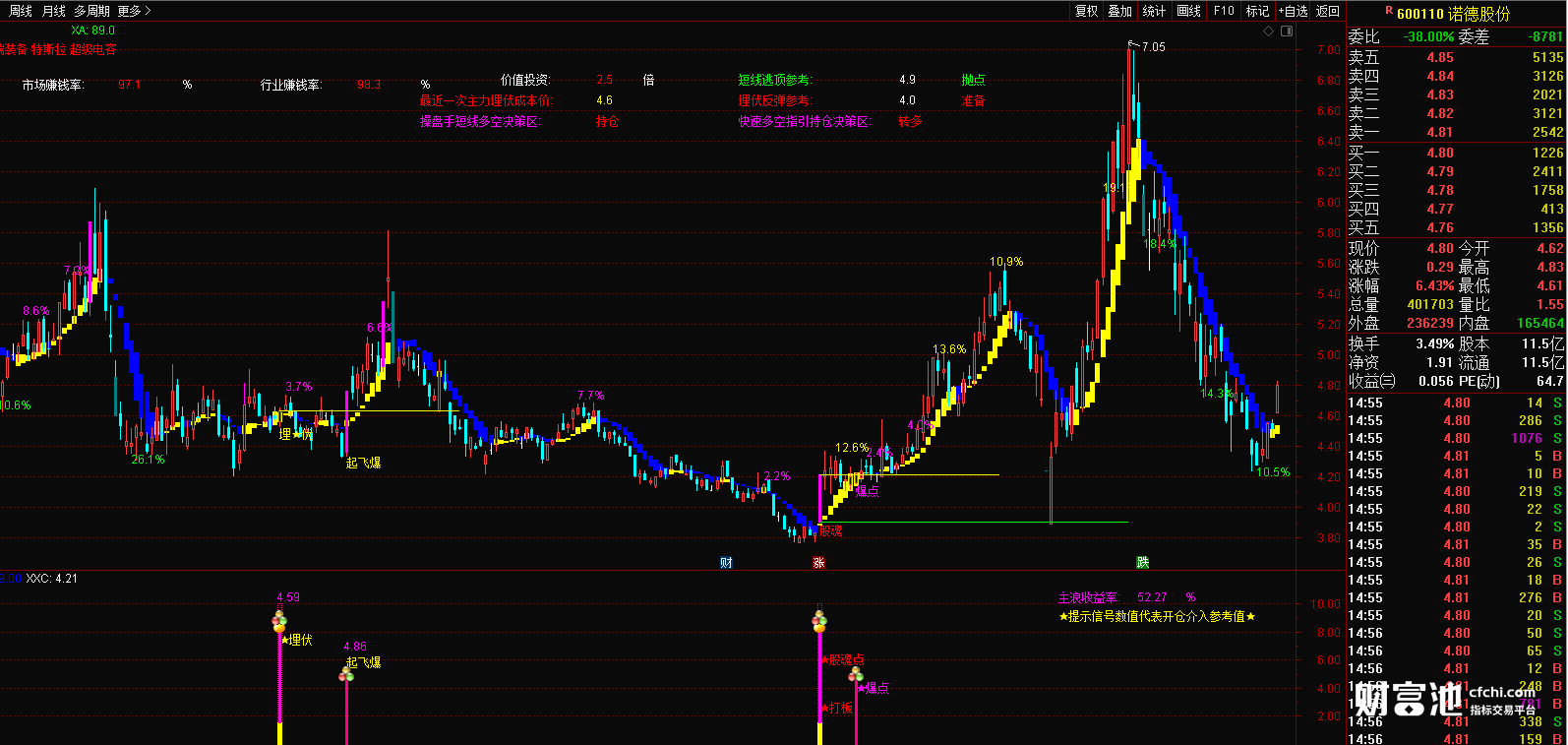Add stock to watchlist with +自选

(x=1293, y=11)
